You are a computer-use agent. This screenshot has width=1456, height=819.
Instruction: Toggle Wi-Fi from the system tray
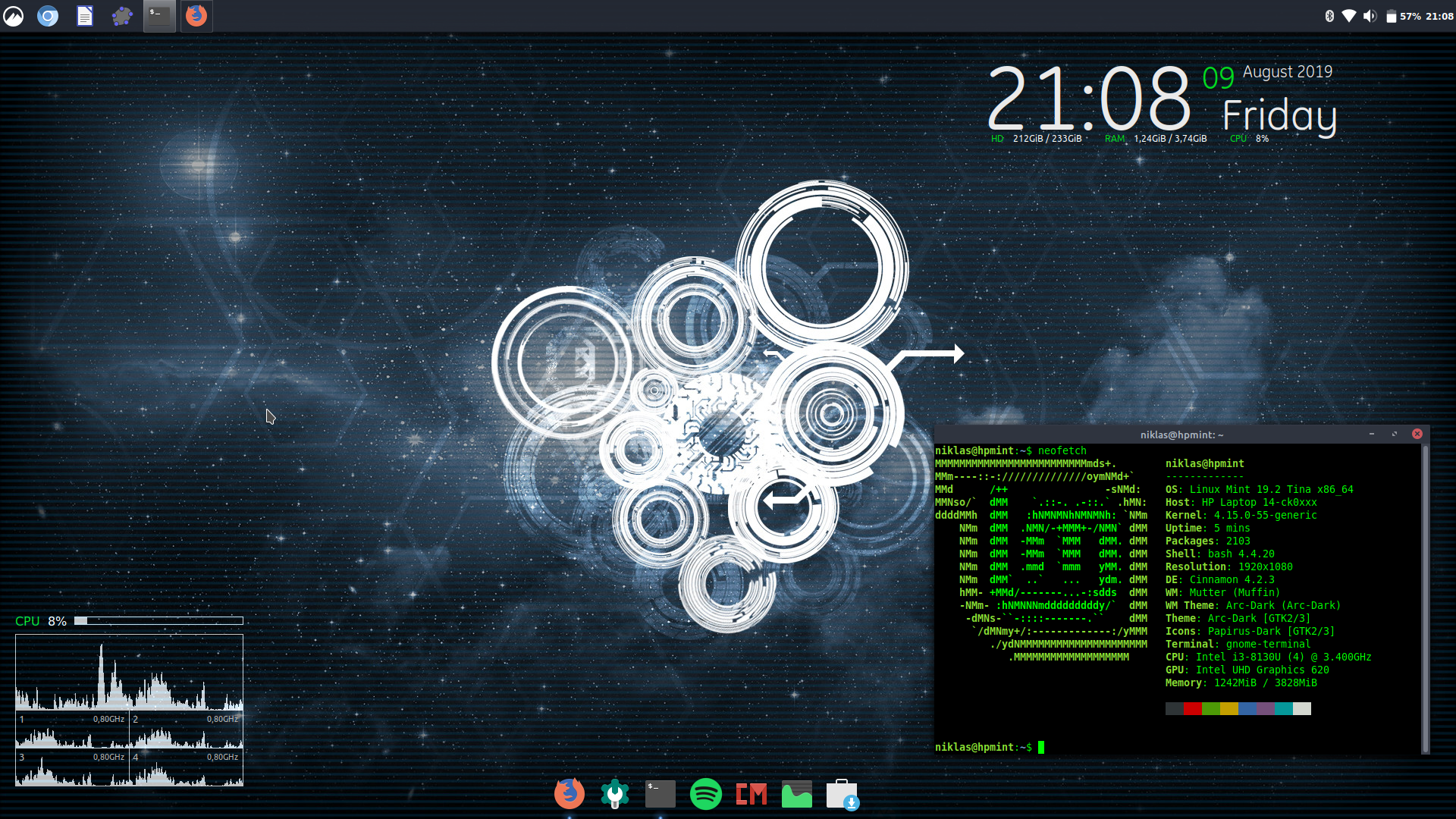pyautogui.click(x=1349, y=15)
